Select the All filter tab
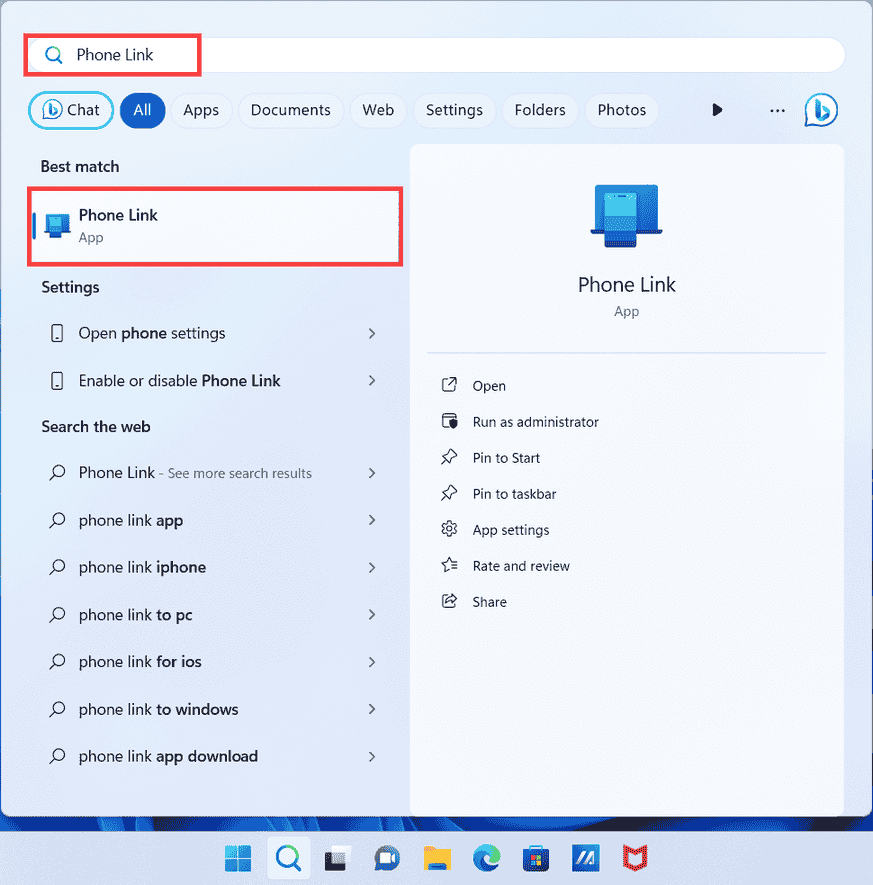The height and width of the screenshot is (885, 873). pyautogui.click(x=142, y=110)
